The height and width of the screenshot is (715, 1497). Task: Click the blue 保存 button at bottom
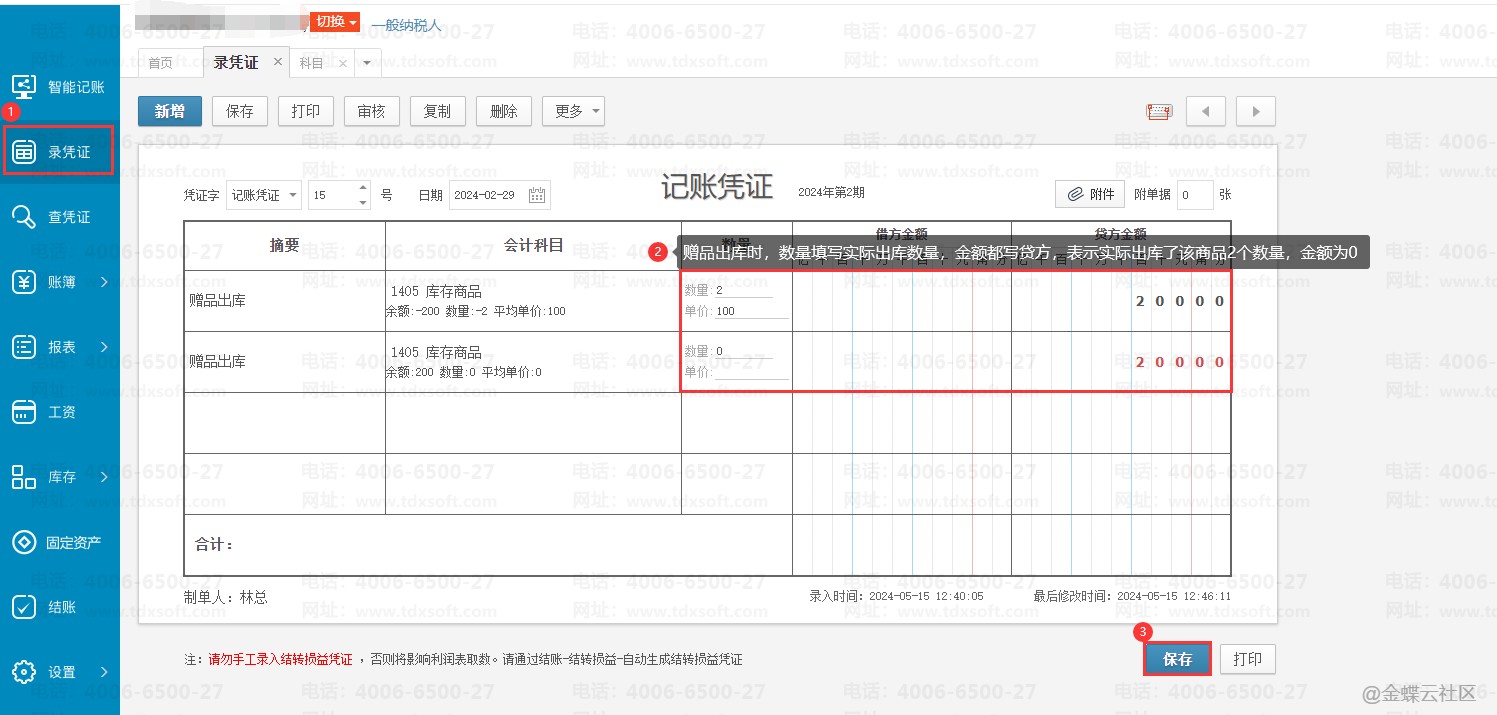click(x=1177, y=659)
